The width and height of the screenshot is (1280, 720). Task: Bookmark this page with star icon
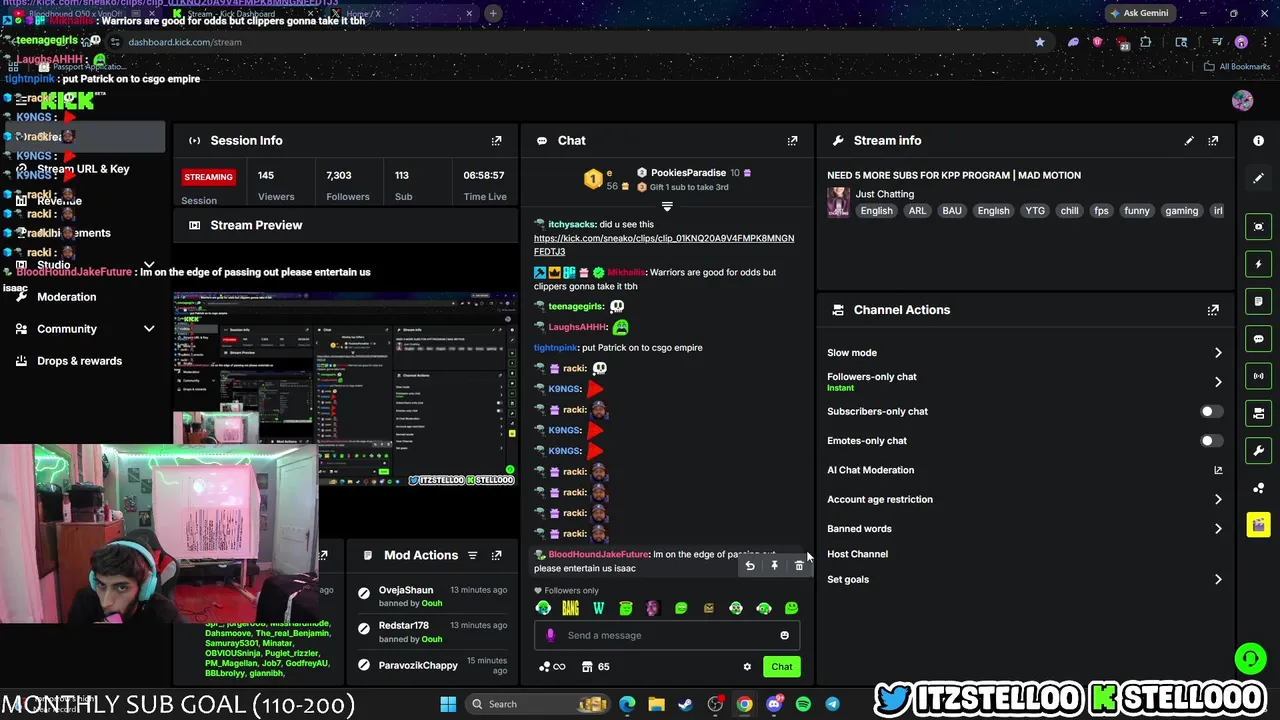tap(1040, 42)
